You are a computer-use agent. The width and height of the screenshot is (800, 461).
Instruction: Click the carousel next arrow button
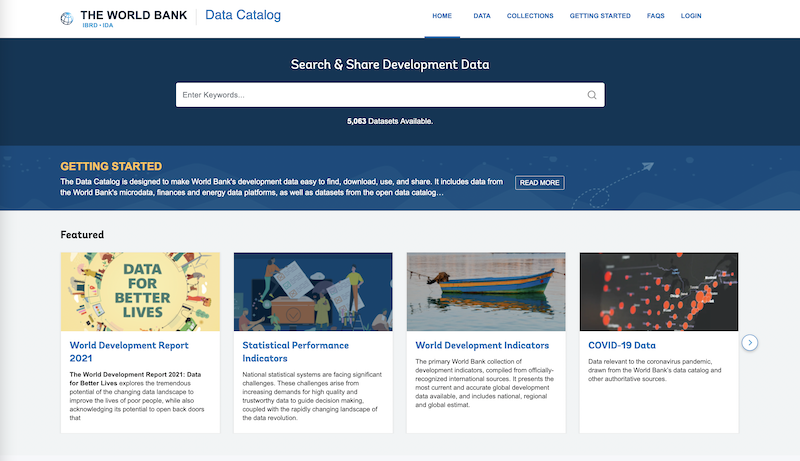pos(750,343)
